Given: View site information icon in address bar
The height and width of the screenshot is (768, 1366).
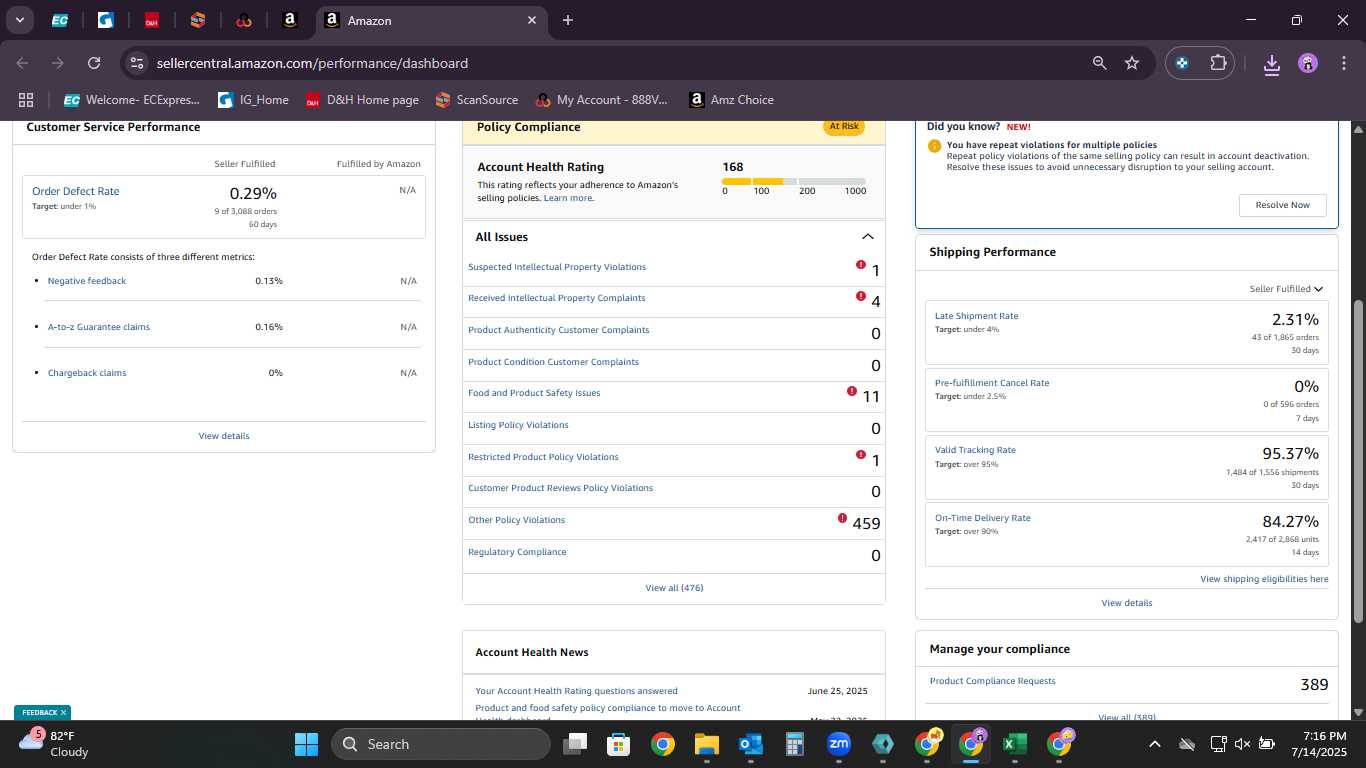Looking at the screenshot, I should tap(138, 63).
